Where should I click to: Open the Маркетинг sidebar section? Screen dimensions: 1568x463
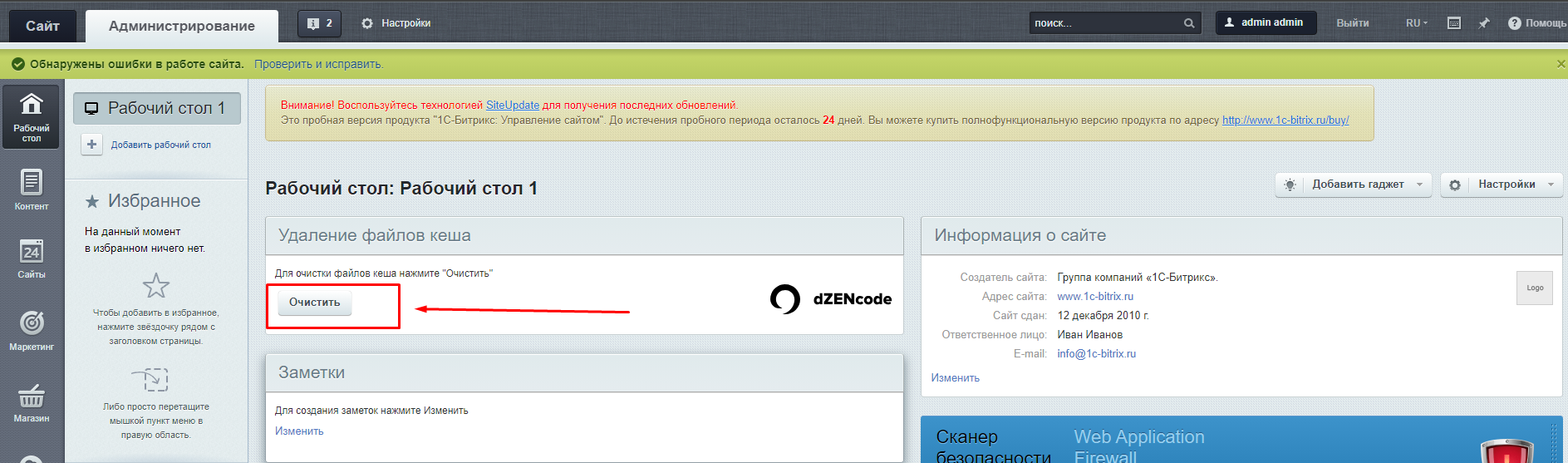[32, 330]
